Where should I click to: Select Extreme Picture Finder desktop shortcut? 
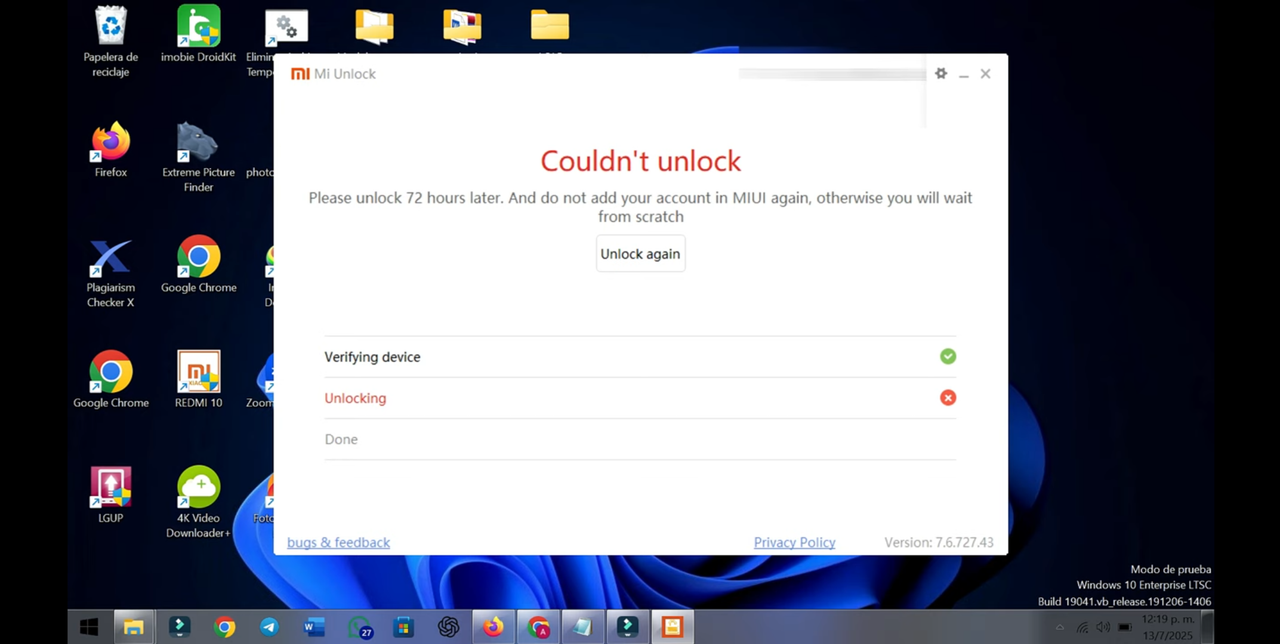point(198,157)
